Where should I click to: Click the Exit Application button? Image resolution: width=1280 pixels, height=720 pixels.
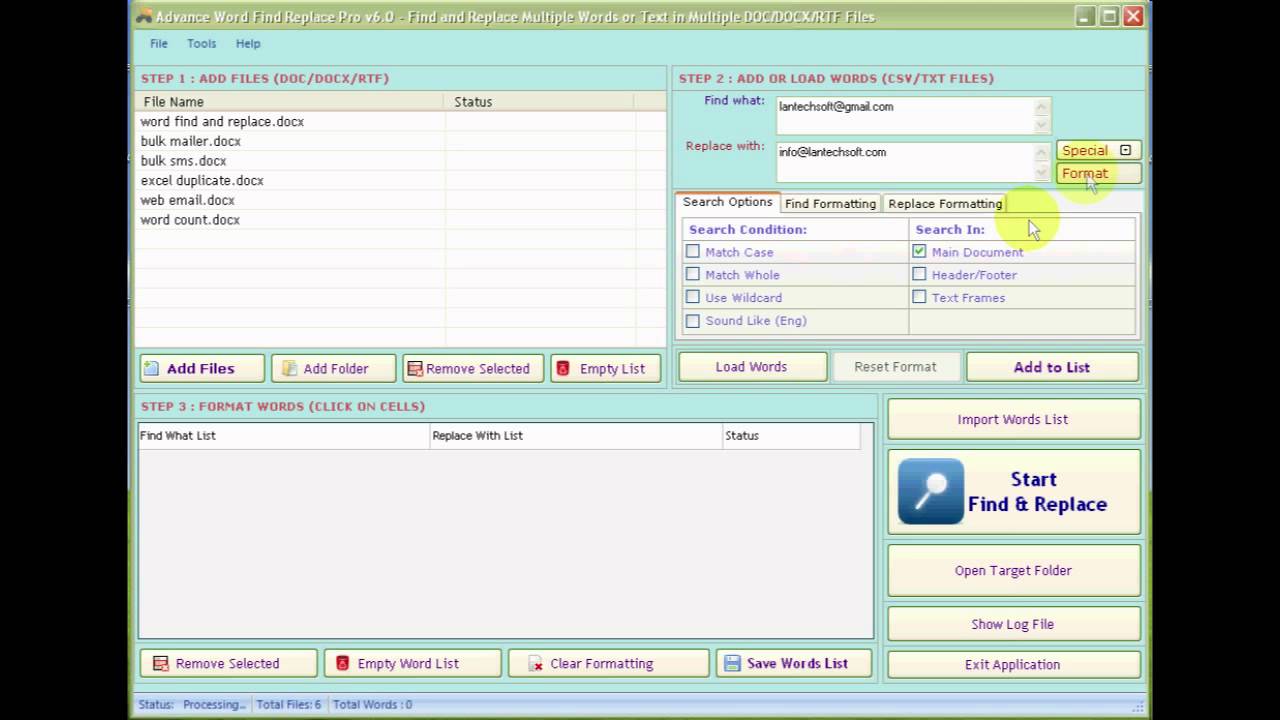(x=1013, y=664)
